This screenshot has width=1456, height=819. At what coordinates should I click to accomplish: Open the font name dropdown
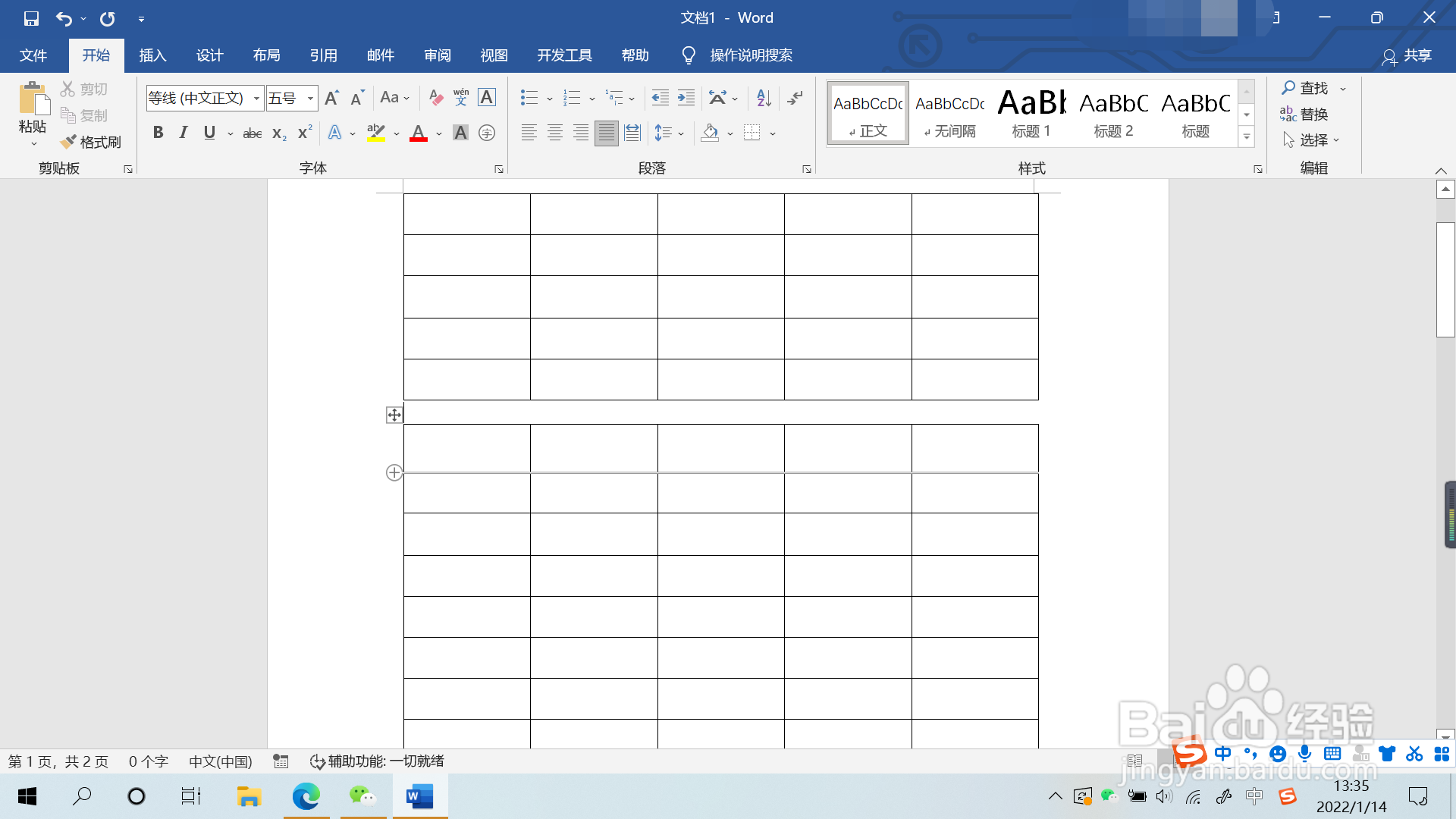pyautogui.click(x=256, y=98)
